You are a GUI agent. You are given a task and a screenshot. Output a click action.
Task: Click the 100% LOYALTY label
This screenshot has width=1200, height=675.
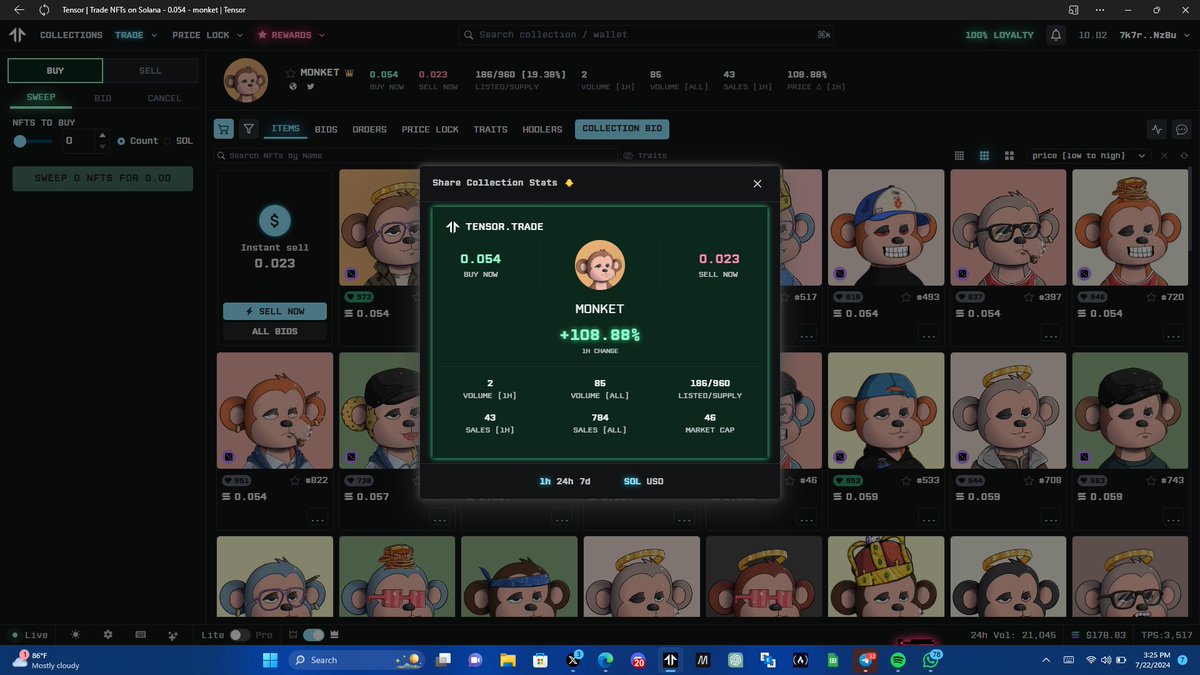click(1000, 35)
